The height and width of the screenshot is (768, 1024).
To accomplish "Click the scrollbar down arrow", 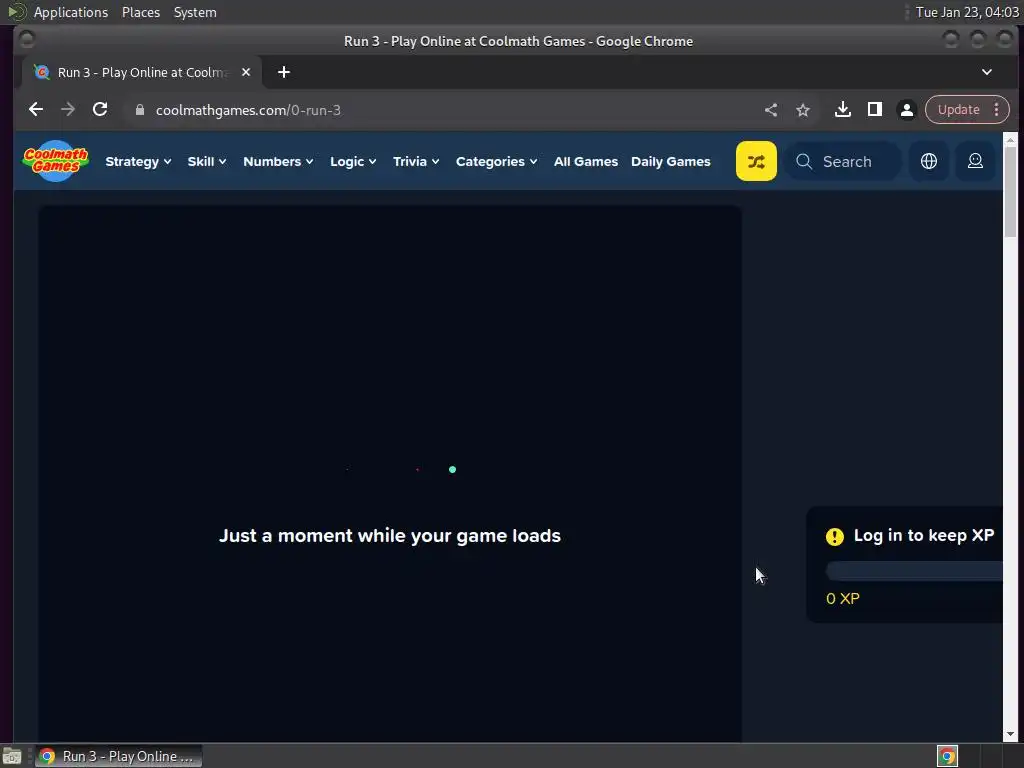I will (x=1010, y=734).
